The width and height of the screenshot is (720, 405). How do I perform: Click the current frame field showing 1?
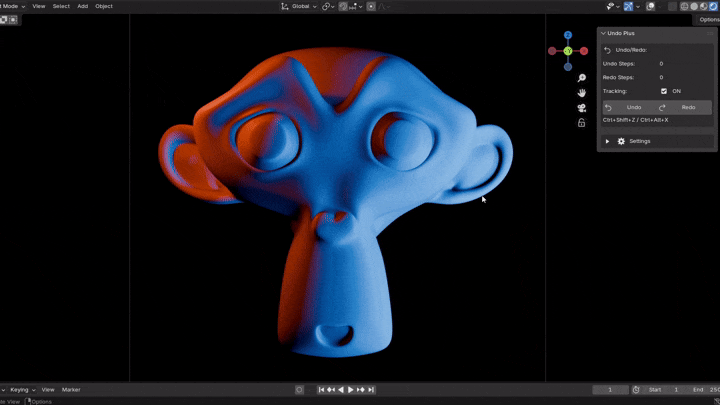[x=610, y=390]
